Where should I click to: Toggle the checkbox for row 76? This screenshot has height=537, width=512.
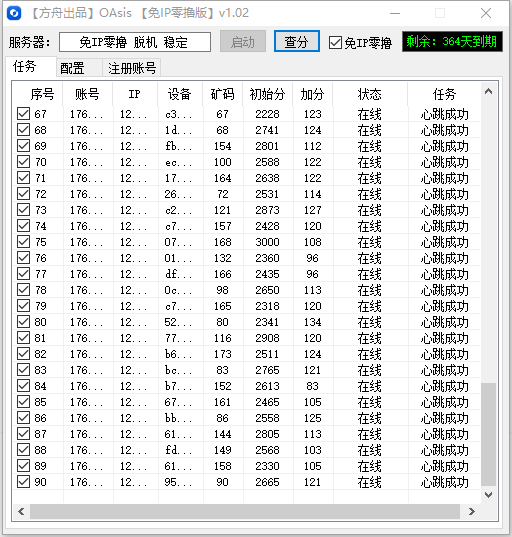tap(23, 258)
